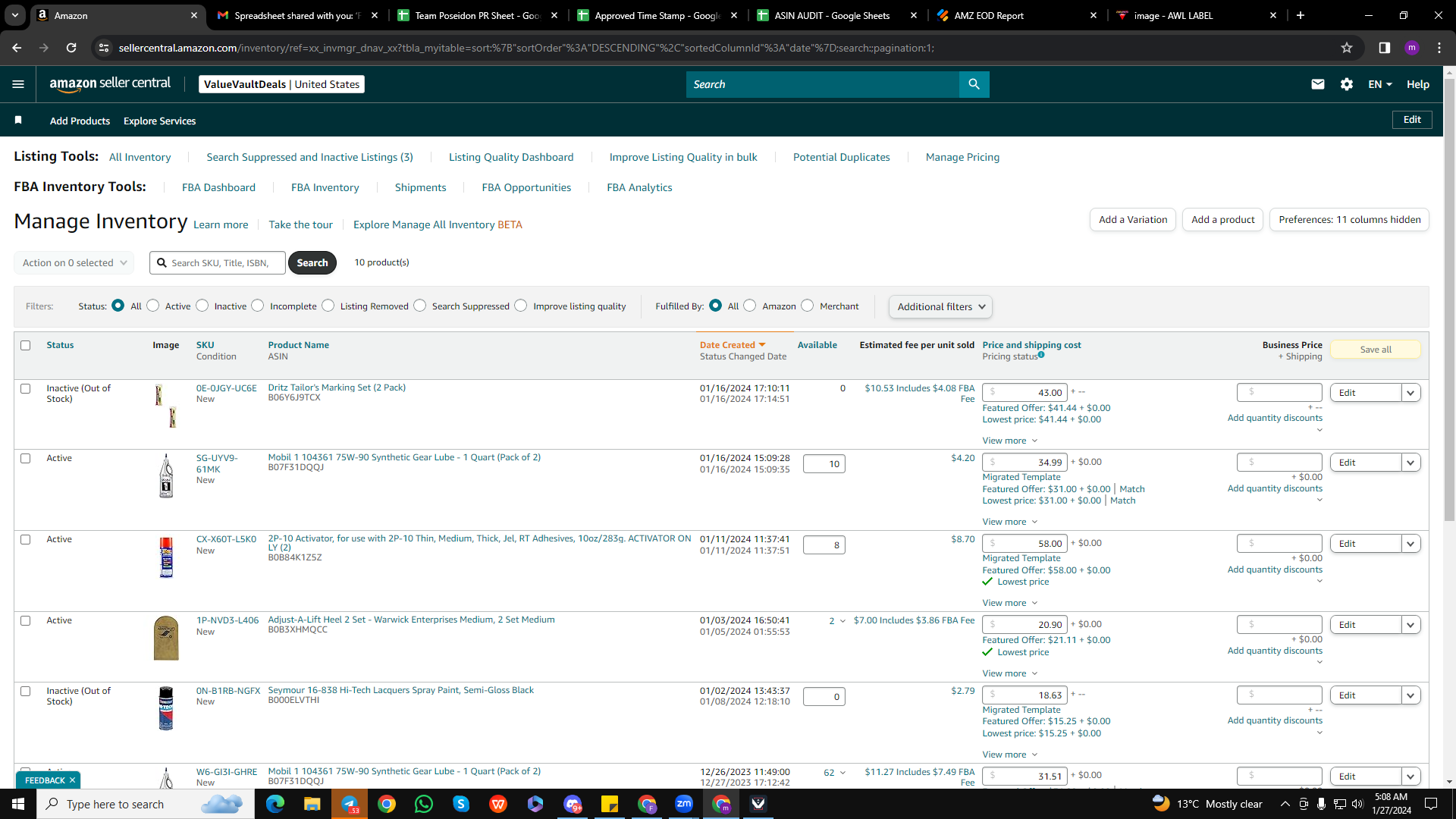Open Edit dropdown arrow for 2P-10 Activator row
The image size is (1456, 819).
point(1411,544)
